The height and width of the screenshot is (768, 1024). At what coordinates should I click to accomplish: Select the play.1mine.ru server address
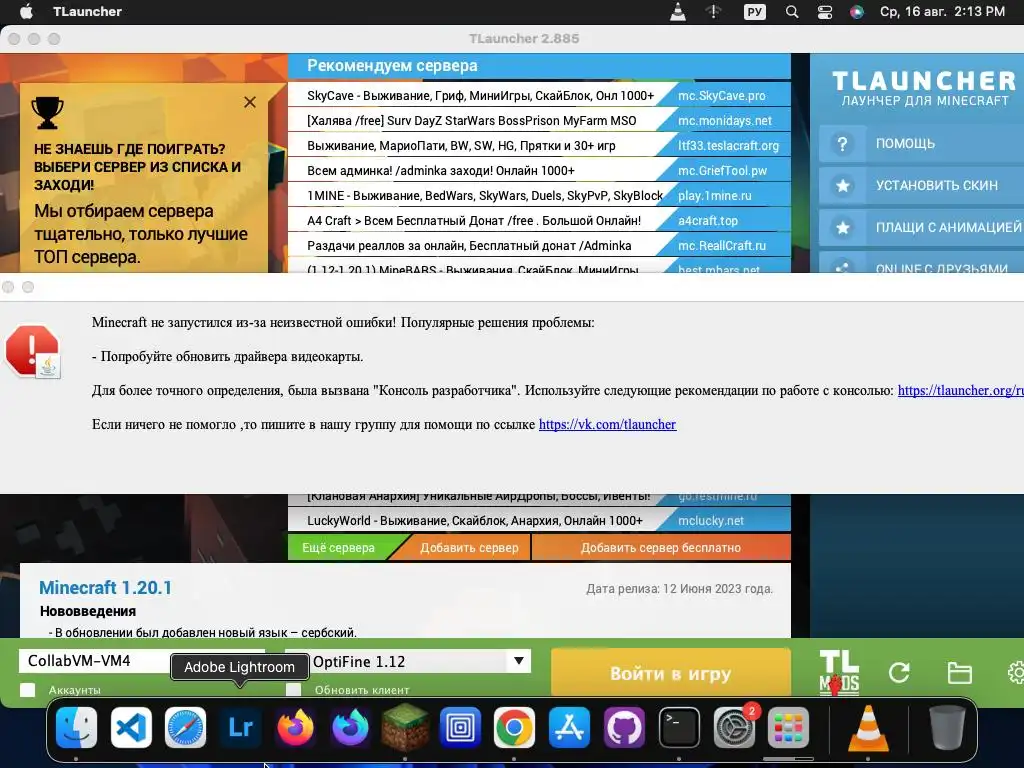coord(714,195)
